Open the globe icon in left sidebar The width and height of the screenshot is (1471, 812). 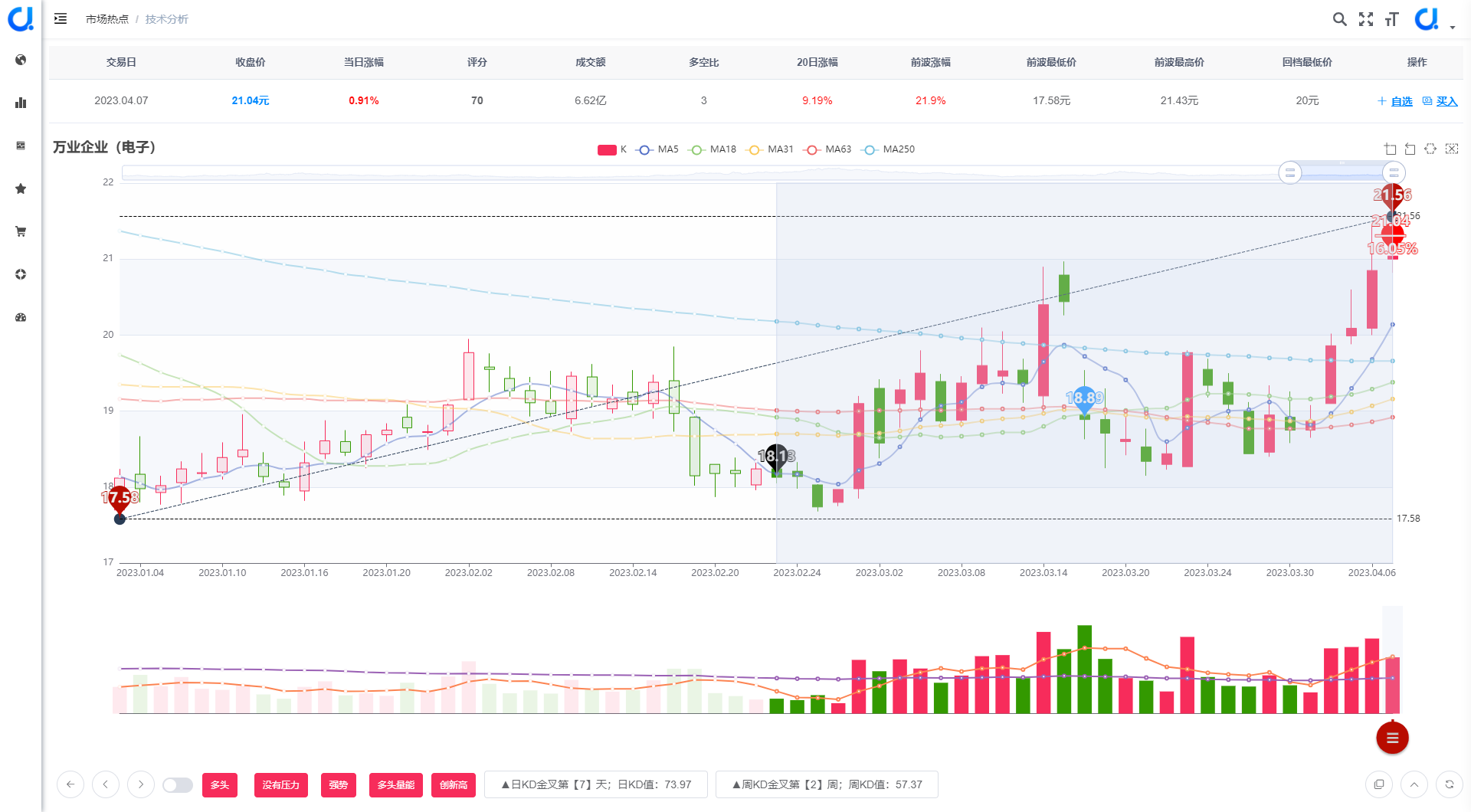[21, 60]
